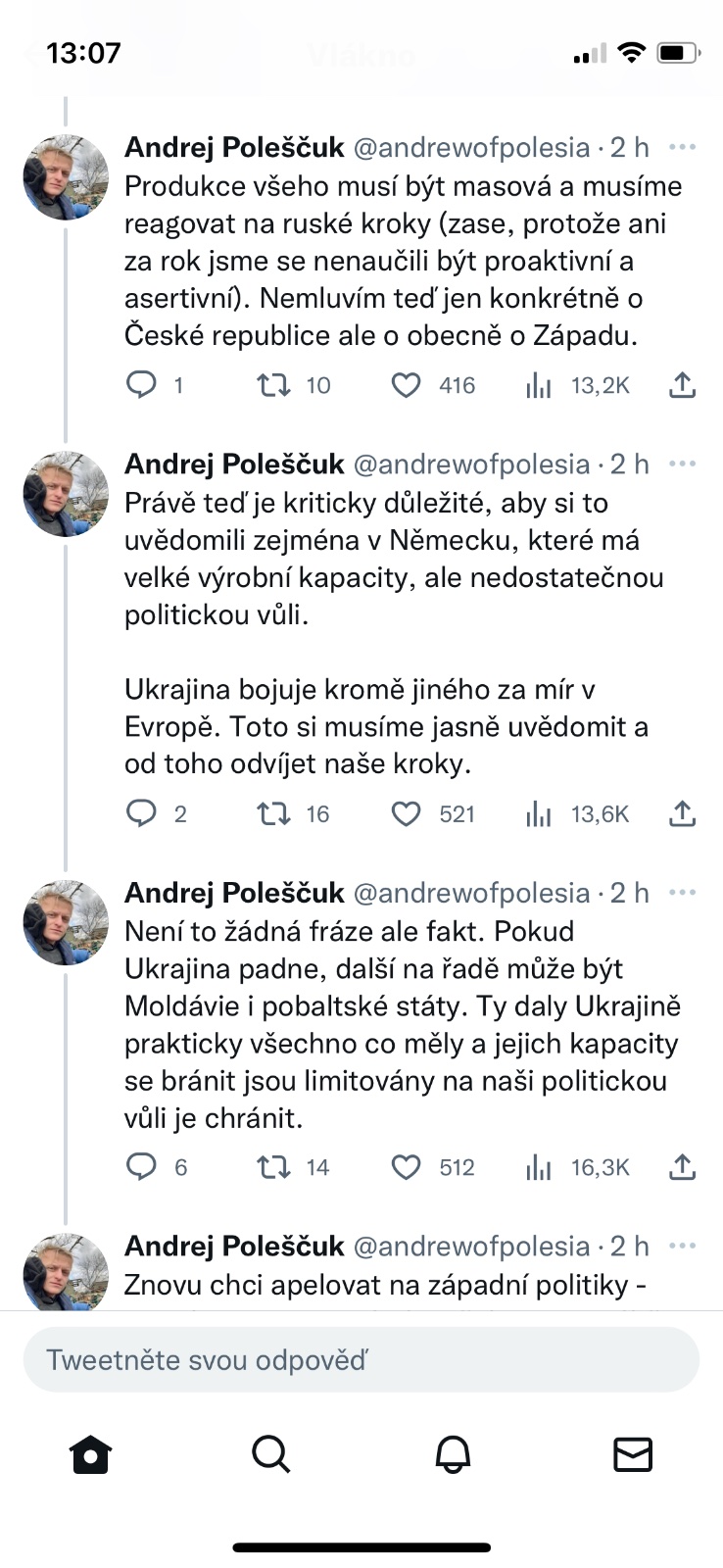
Task: Share the tweet with 13,2K views
Action: [x=682, y=385]
